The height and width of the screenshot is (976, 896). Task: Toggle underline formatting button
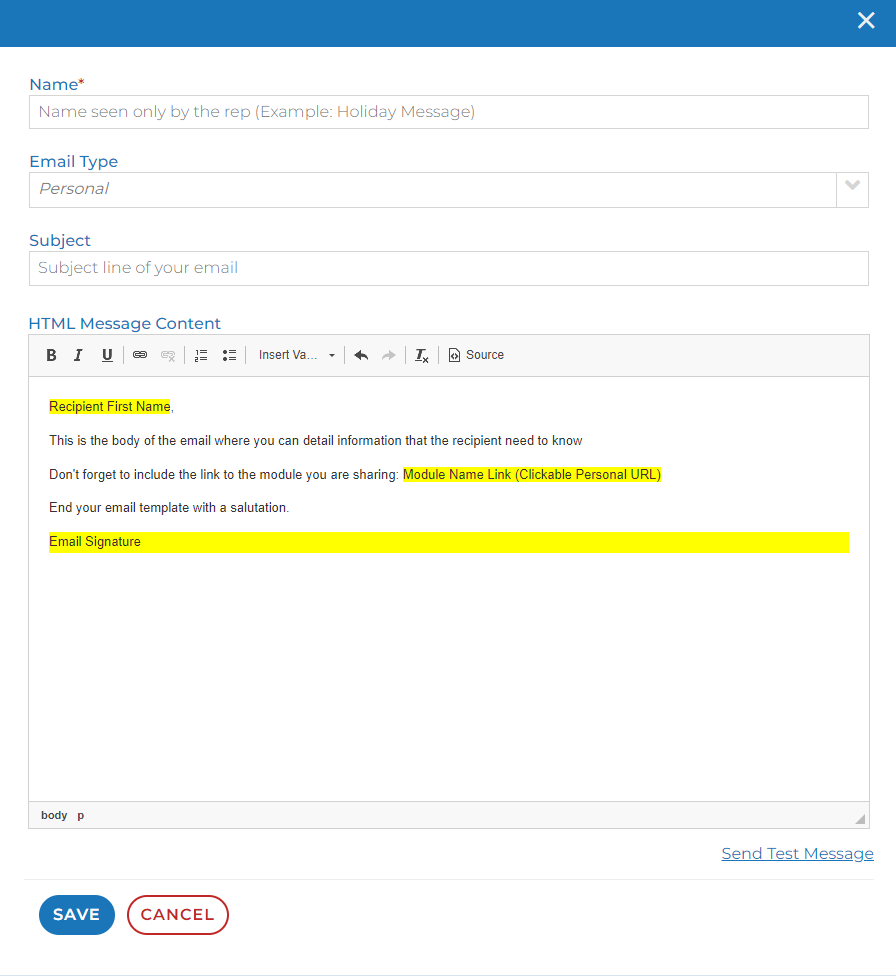point(107,355)
